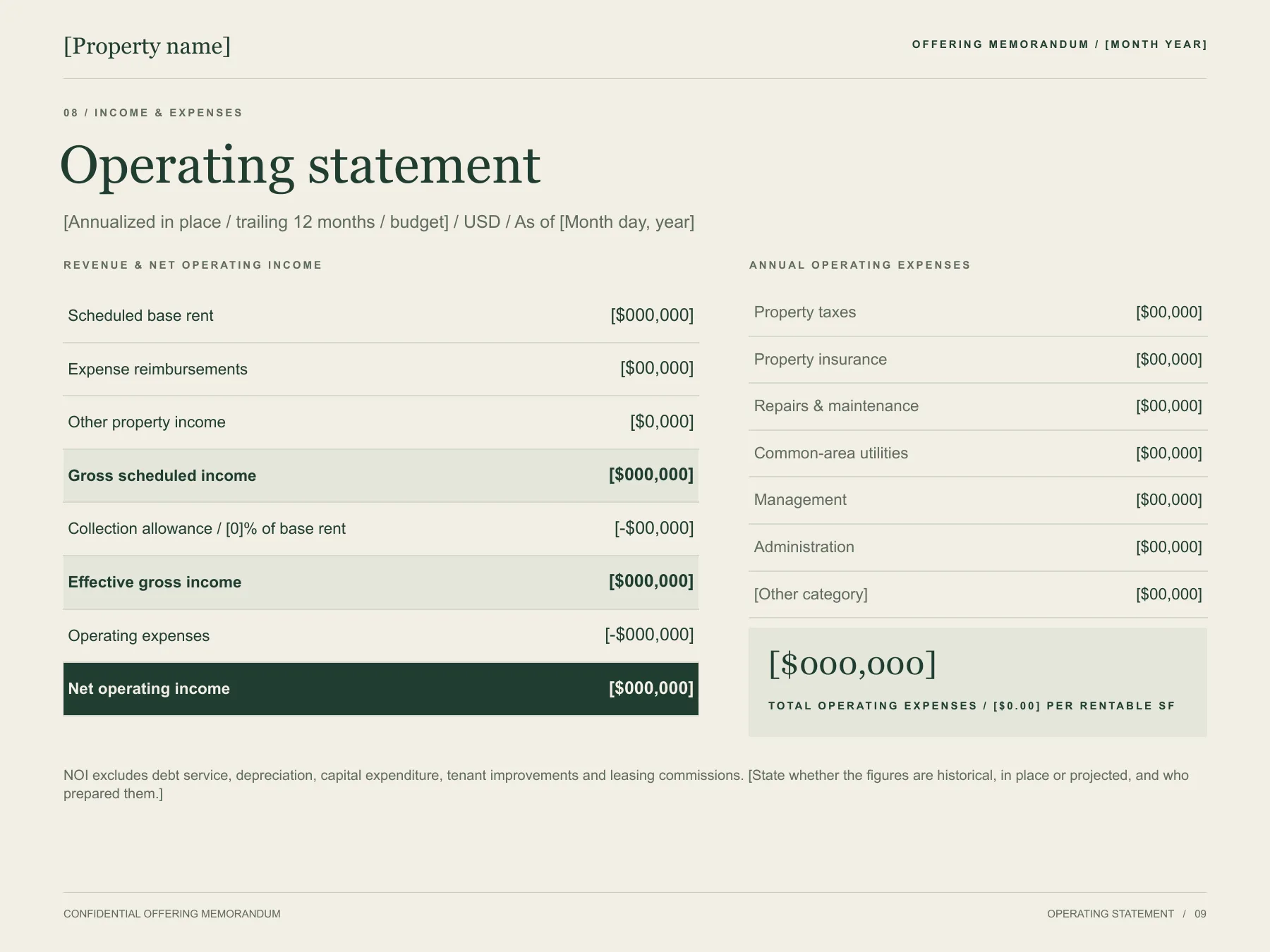Select the 'Administration' expense label
This screenshot has height=952, width=1270.
804,547
